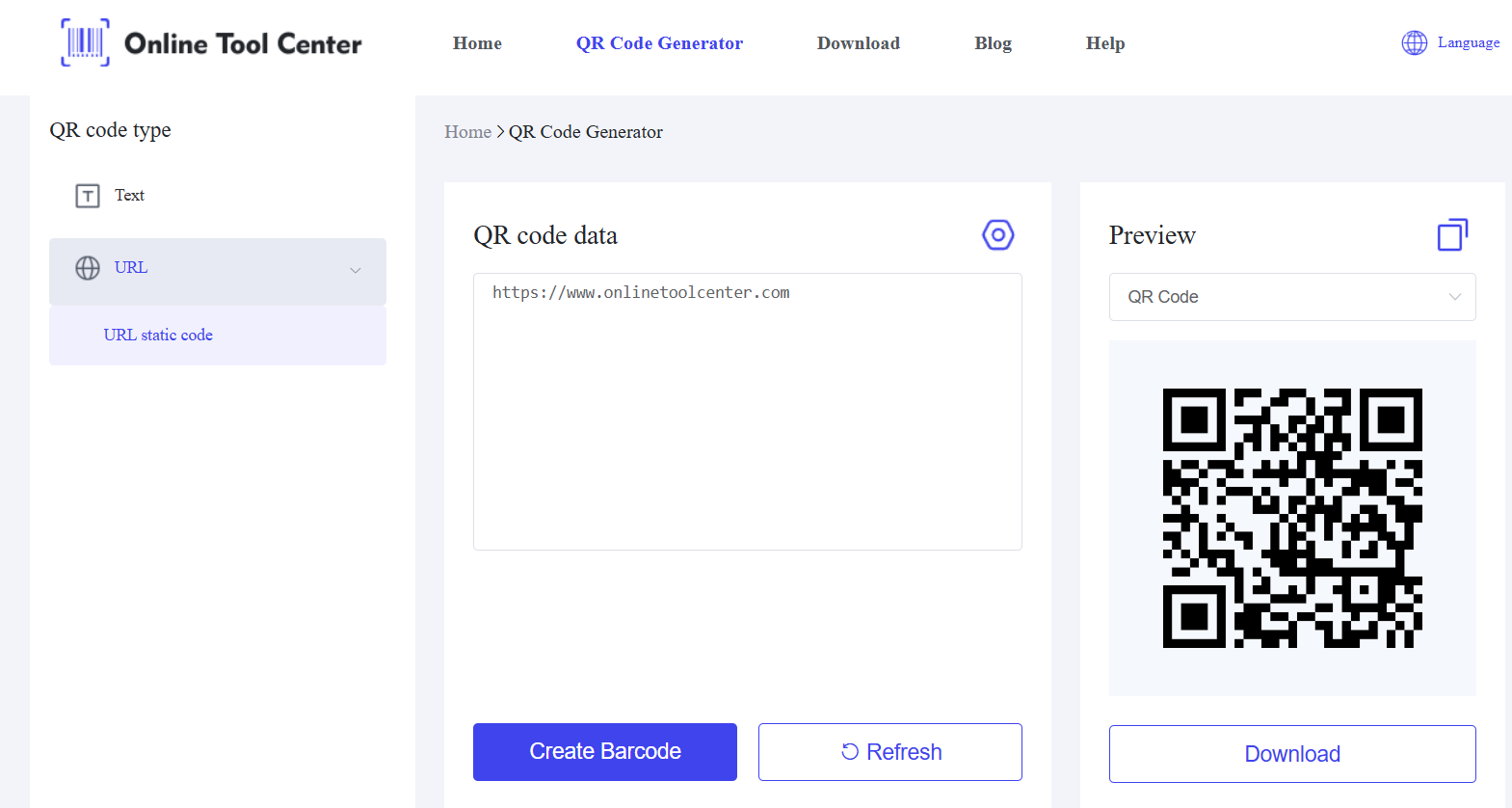Click the URL globe icon in sidebar
This screenshot has height=808, width=1512.
(88, 268)
